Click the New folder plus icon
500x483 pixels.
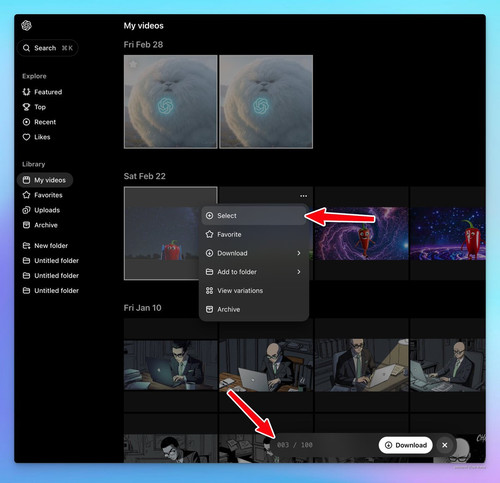(26, 246)
